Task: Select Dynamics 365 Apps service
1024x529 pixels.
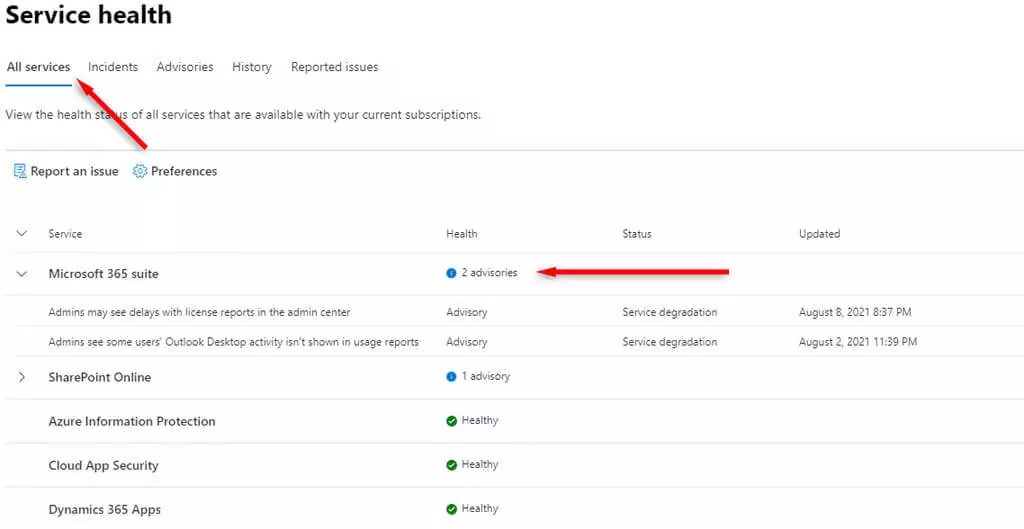Action: (x=104, y=510)
